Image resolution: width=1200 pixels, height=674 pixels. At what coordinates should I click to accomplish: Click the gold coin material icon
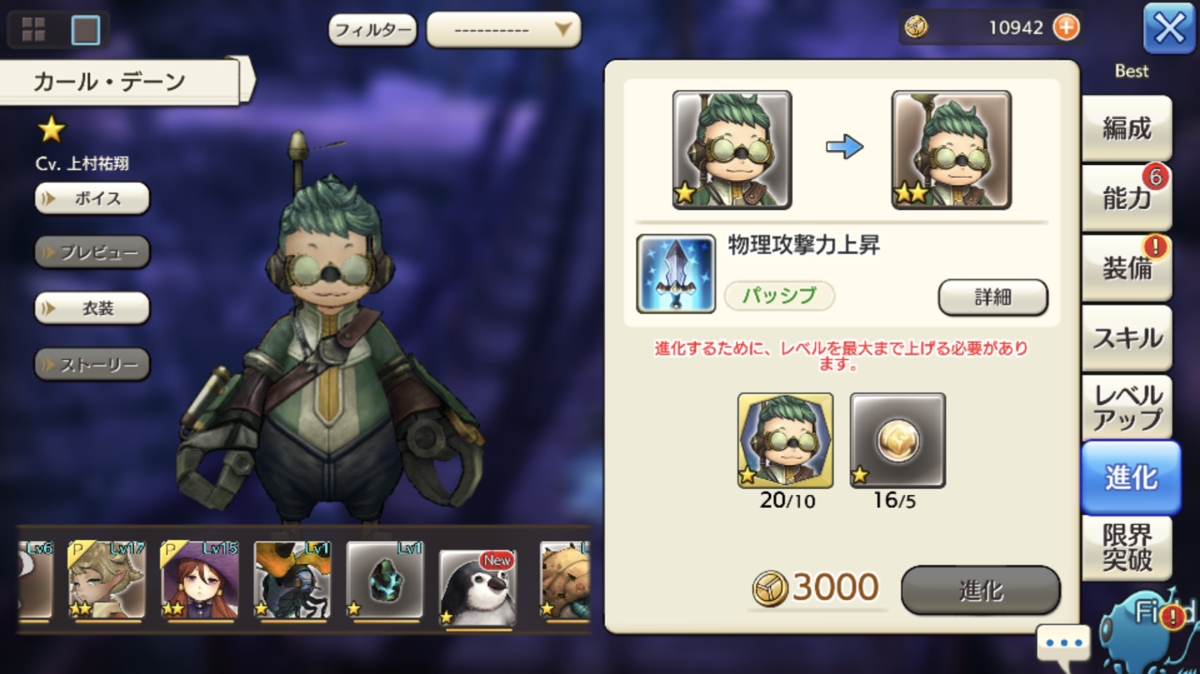897,440
